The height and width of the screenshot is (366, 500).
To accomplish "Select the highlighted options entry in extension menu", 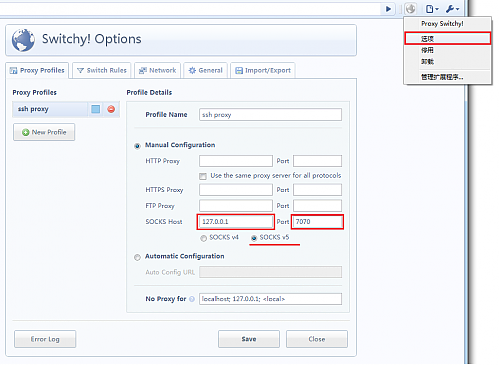I will pyautogui.click(x=447, y=38).
